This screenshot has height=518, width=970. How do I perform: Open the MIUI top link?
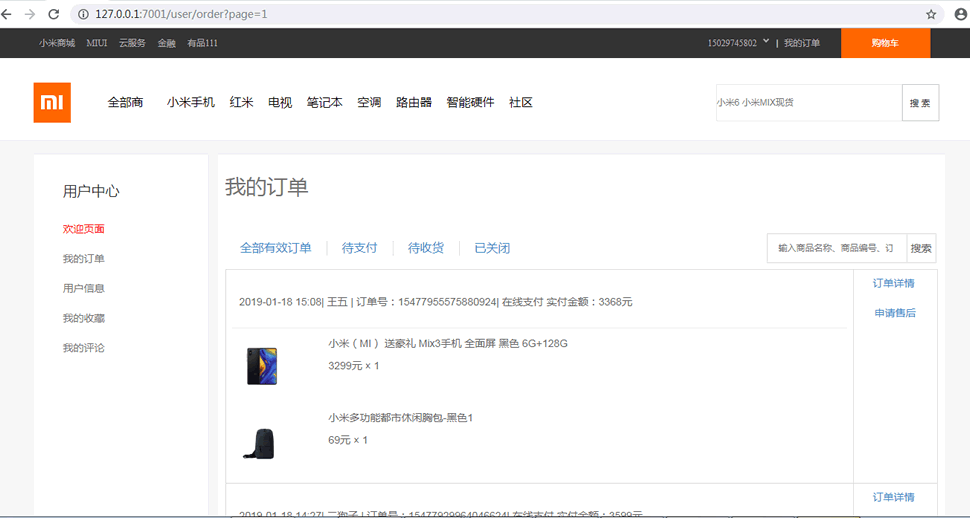(x=97, y=43)
